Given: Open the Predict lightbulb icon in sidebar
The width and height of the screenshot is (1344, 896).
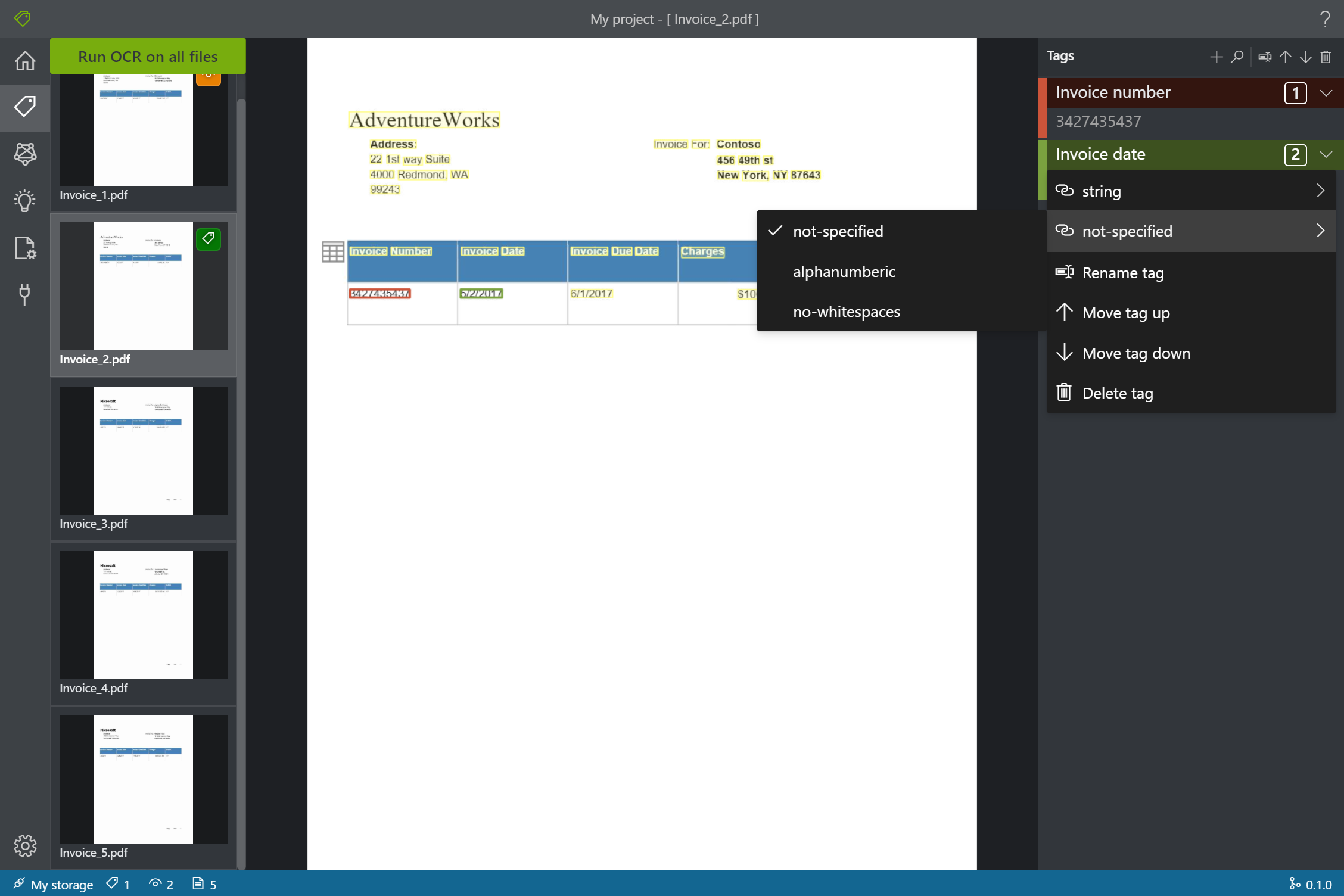Looking at the screenshot, I should [25, 201].
